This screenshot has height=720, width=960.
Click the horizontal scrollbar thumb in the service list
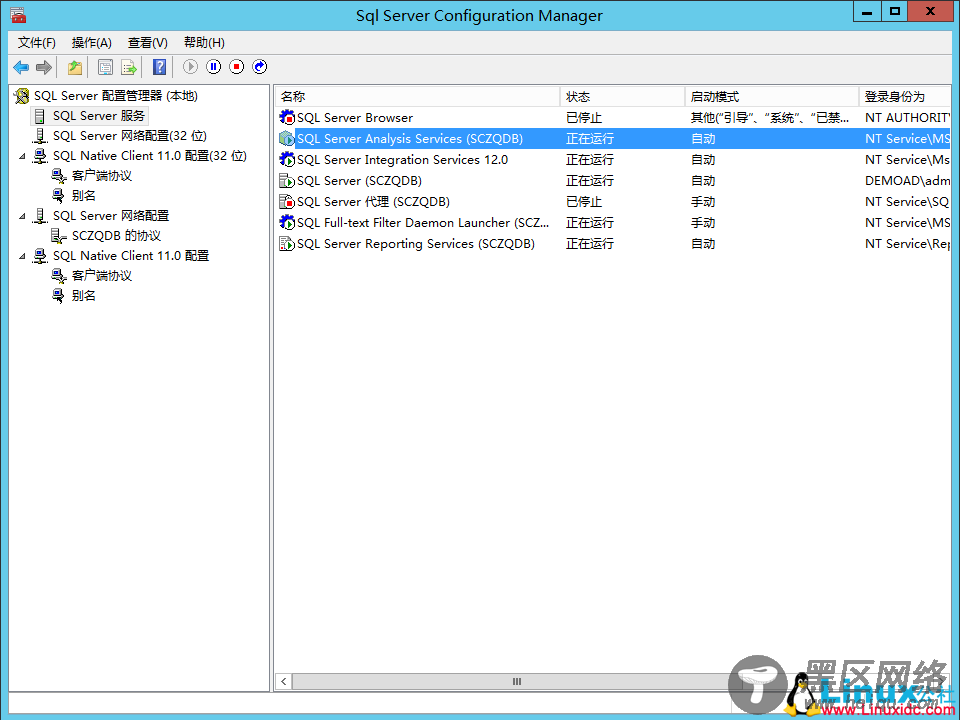coord(517,681)
